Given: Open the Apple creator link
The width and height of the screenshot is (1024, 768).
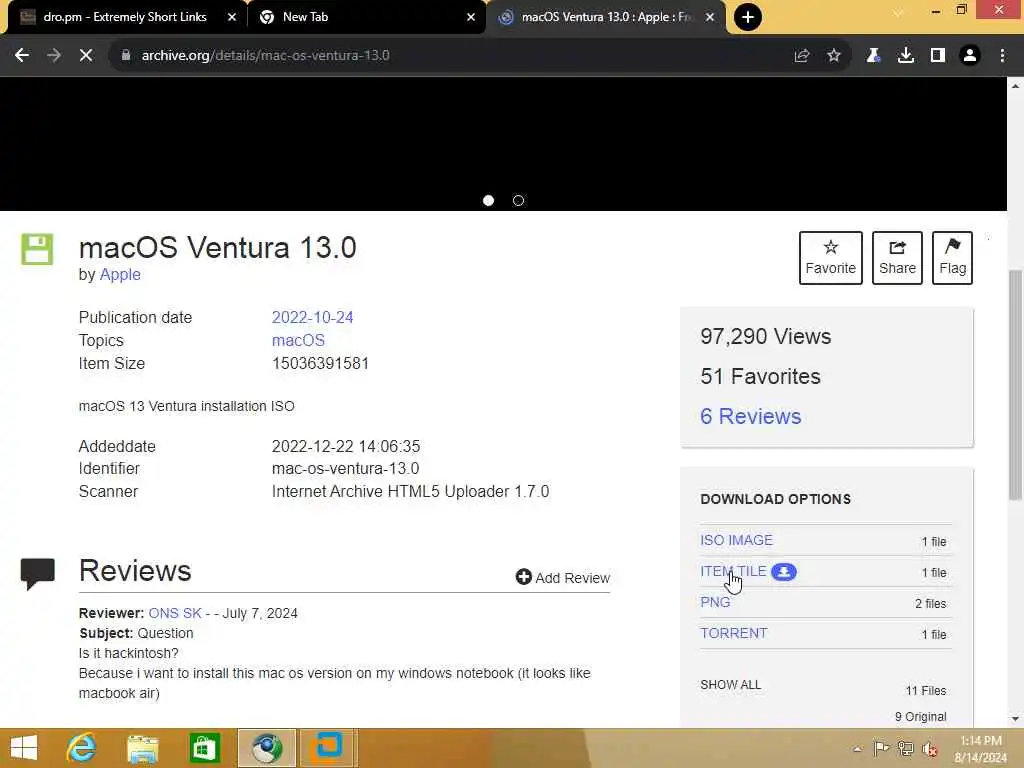Looking at the screenshot, I should tap(120, 274).
